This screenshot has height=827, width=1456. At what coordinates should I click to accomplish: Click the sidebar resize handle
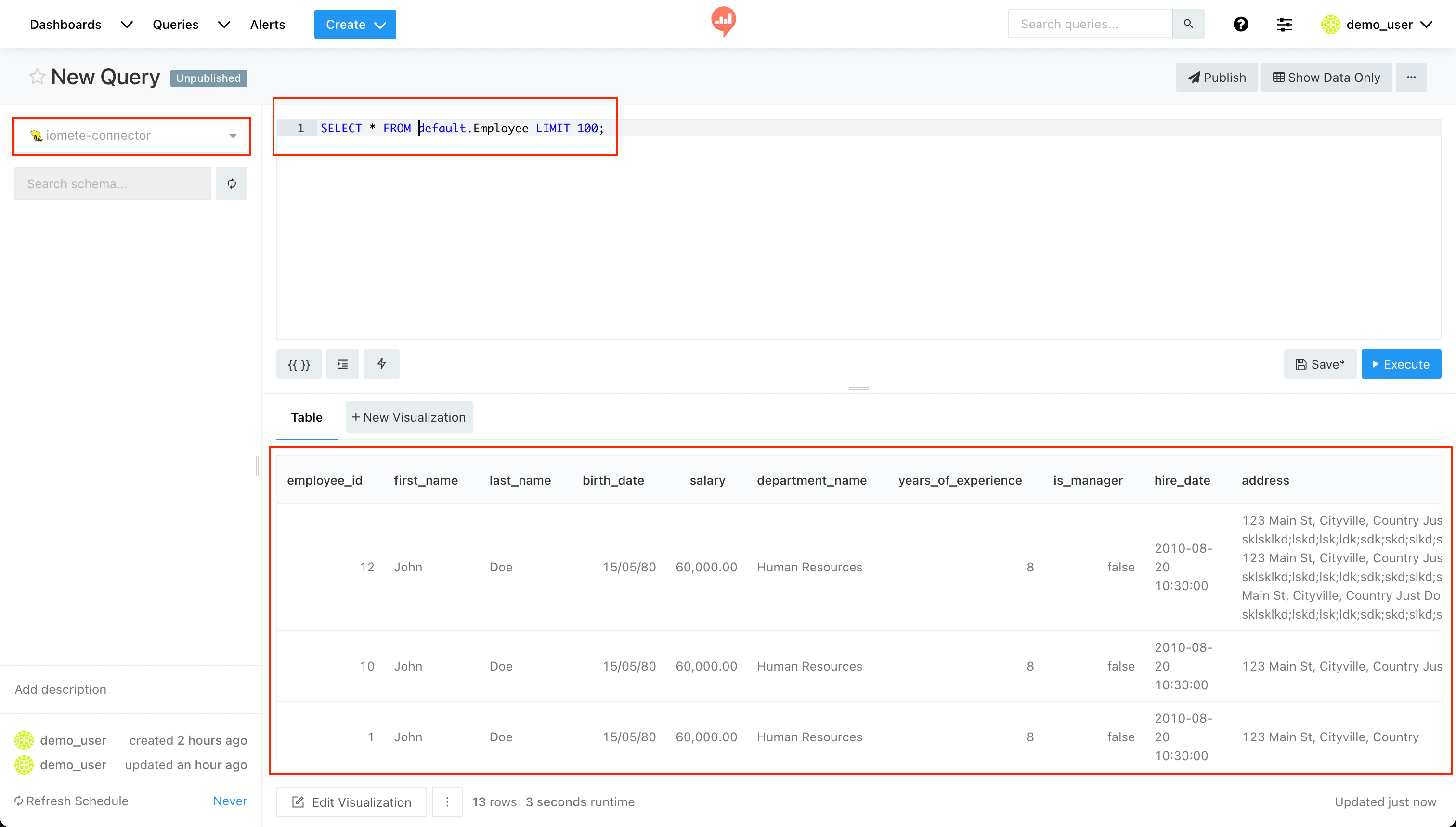point(257,466)
